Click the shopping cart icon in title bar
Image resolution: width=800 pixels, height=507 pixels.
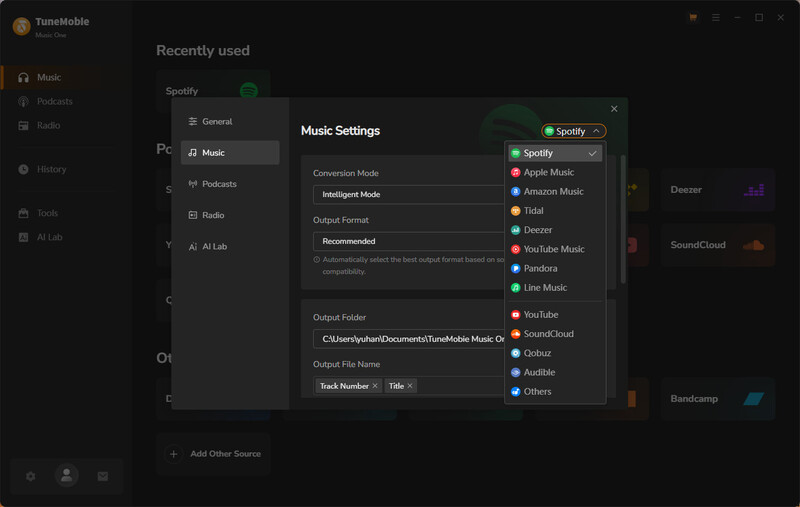693,18
